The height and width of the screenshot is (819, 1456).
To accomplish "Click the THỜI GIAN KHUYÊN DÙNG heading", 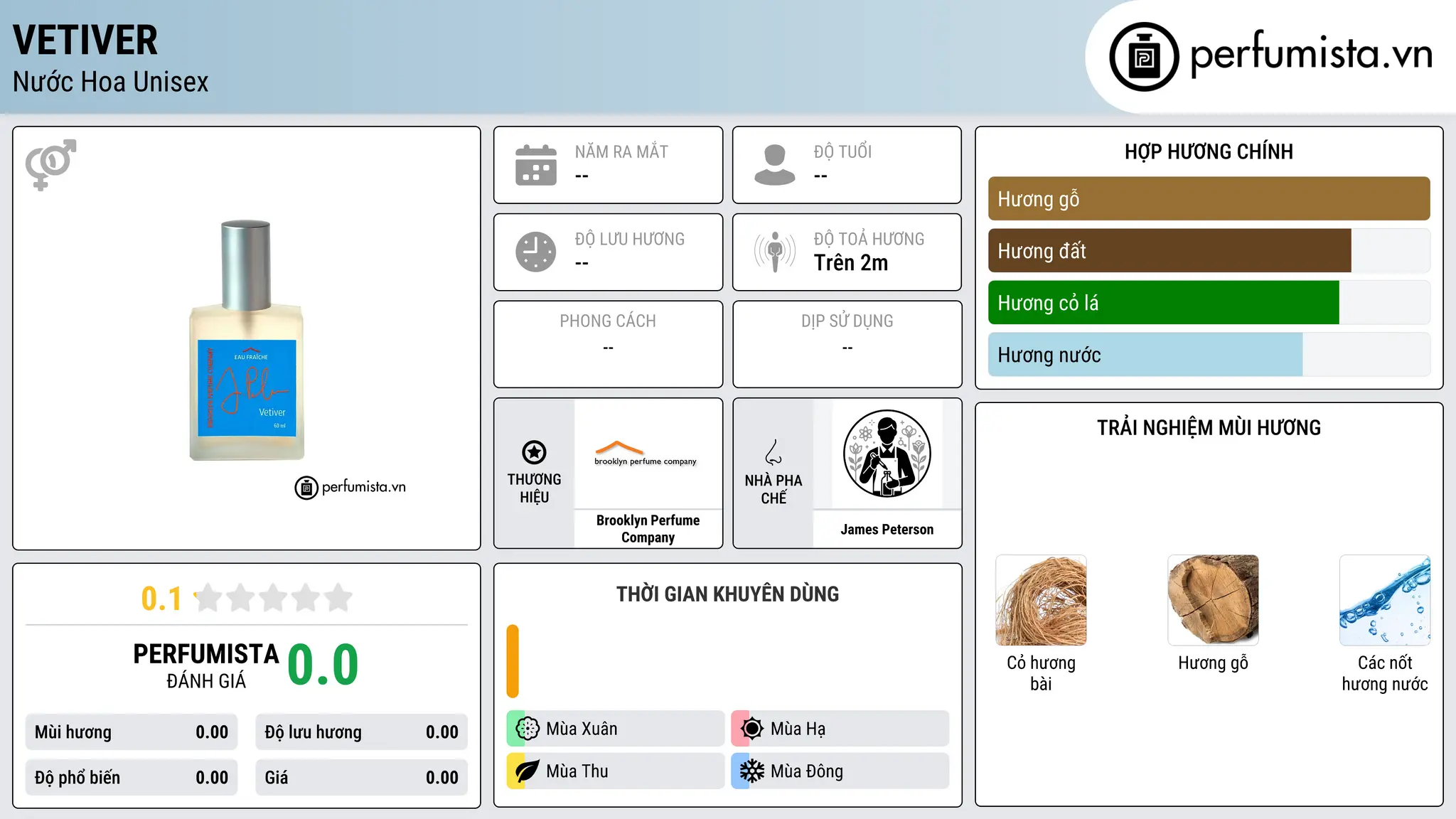I will [727, 594].
